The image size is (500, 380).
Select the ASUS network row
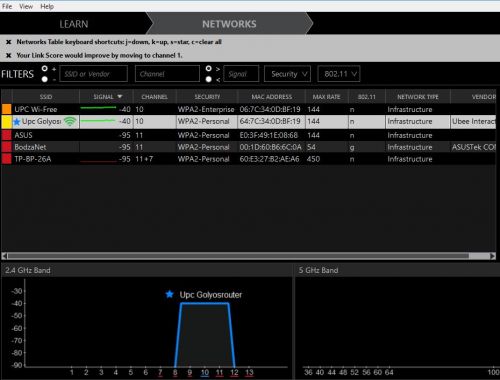click(249, 135)
